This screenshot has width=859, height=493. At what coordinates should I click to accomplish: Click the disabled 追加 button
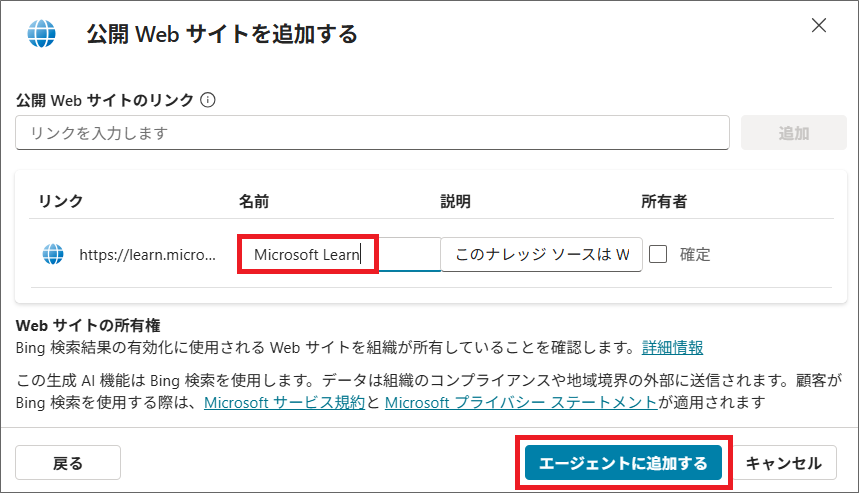(x=794, y=133)
